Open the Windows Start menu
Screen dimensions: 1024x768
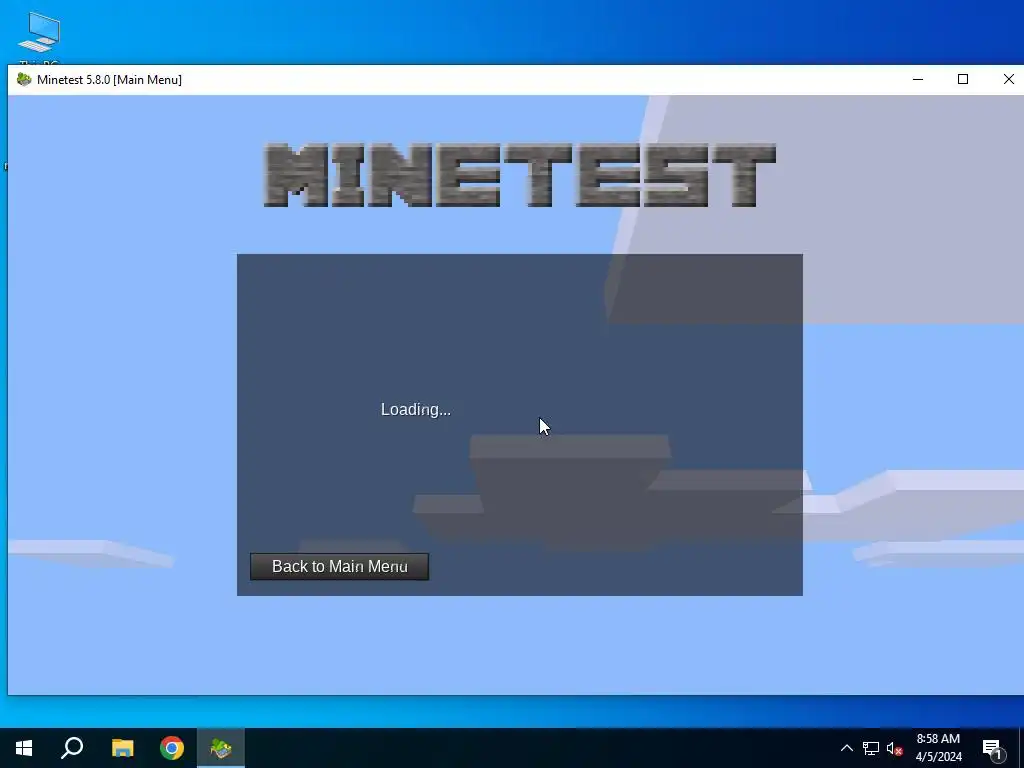pos(24,748)
